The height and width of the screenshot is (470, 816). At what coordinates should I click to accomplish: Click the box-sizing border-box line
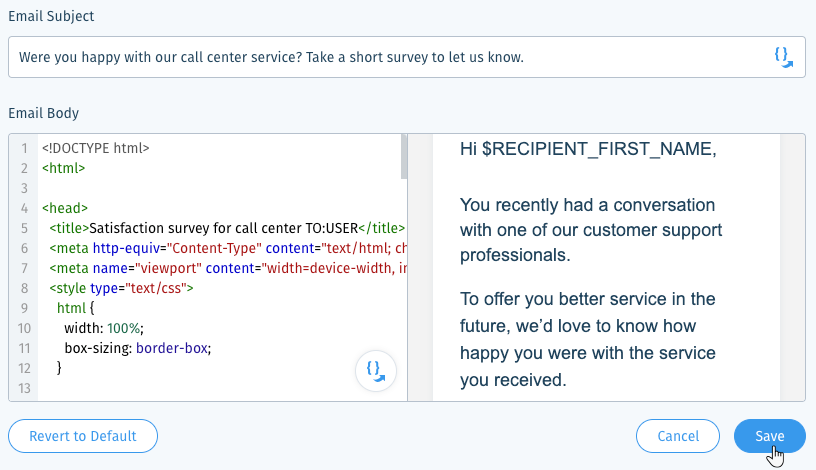coord(137,348)
